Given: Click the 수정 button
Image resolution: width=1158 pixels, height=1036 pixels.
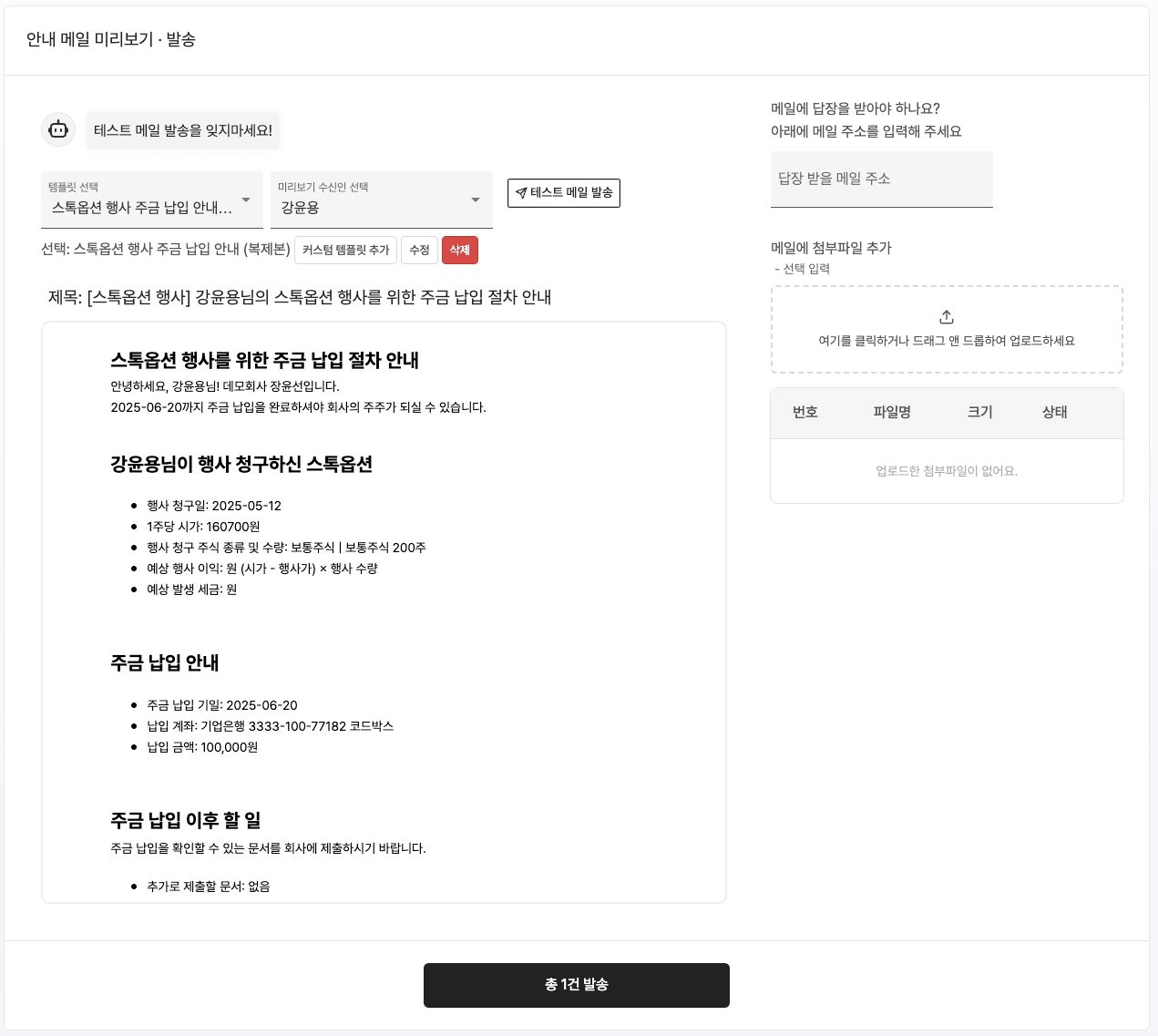Looking at the screenshot, I should [x=419, y=250].
